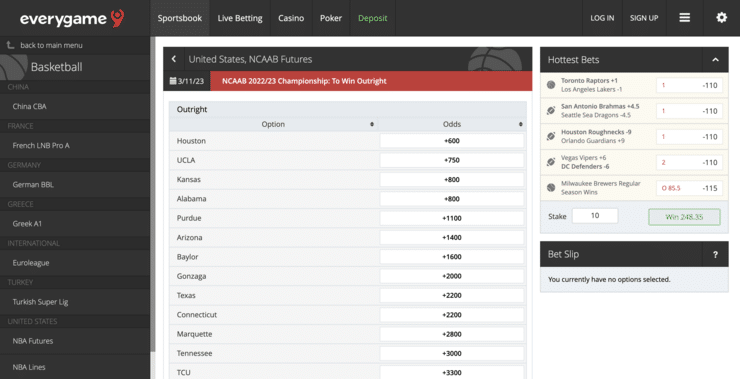Click NCAAB 2022/23 Championship red header
740x379 pixels.
point(371,81)
